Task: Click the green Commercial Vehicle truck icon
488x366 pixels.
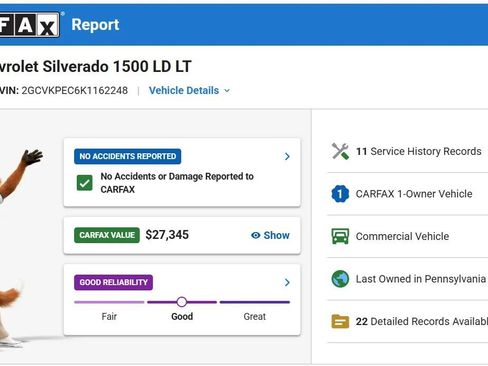Action: [340, 236]
